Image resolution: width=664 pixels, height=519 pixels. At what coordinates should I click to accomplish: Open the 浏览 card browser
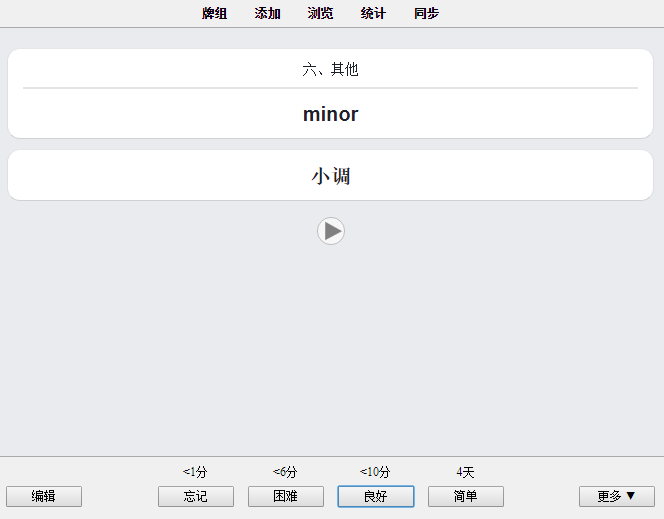[320, 14]
